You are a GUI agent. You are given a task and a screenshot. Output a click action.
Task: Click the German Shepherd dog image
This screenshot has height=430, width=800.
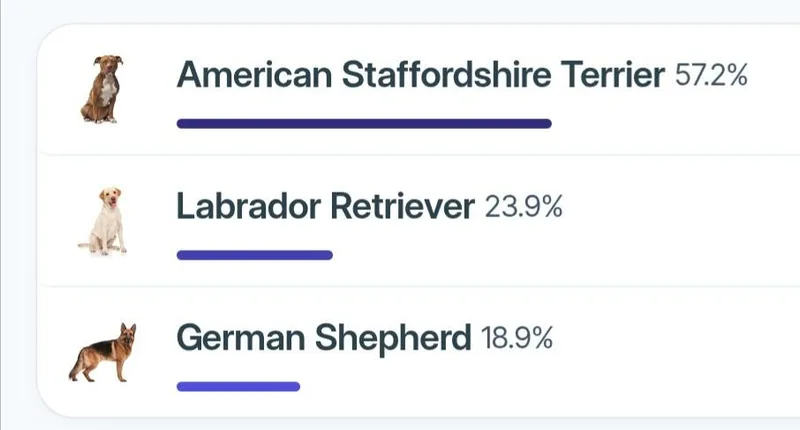[103, 352]
